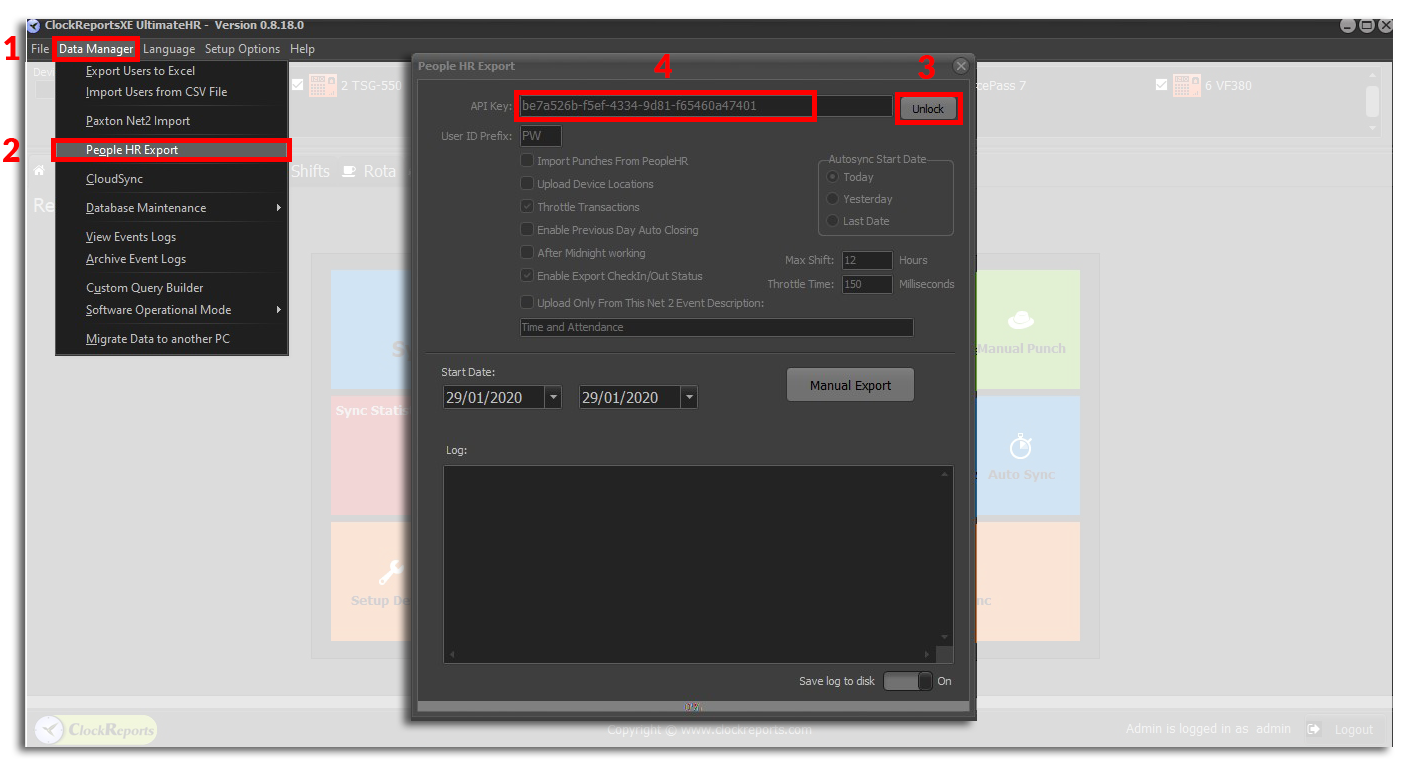Enable Import Punches From PeopleHR
The width and height of the screenshot is (1421, 774).
click(x=527, y=161)
